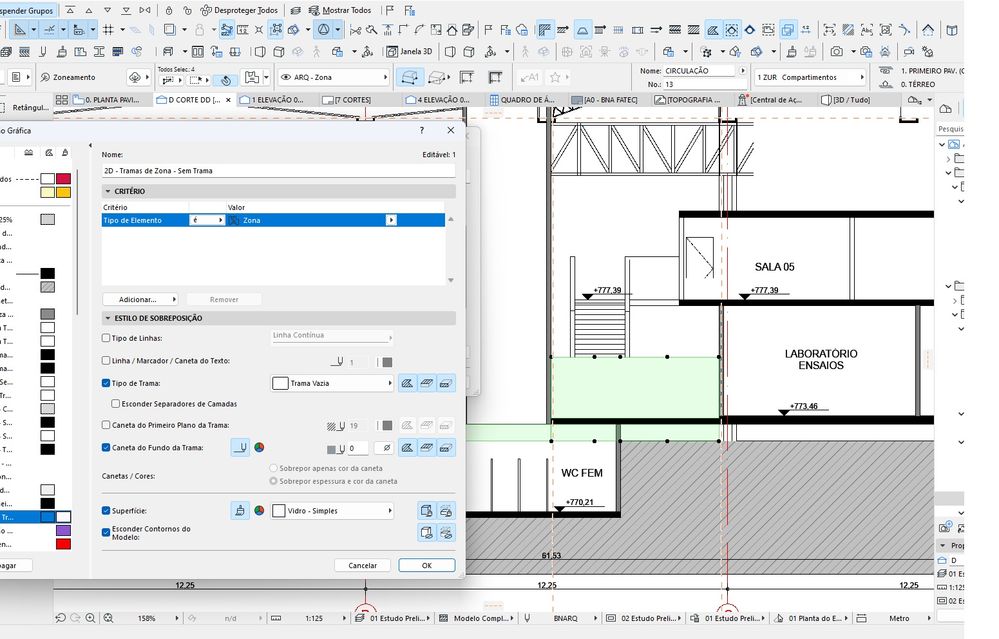Screen dimensions: 999x639
Task: Click the Zoneamento layer icon
Action: tap(45, 77)
